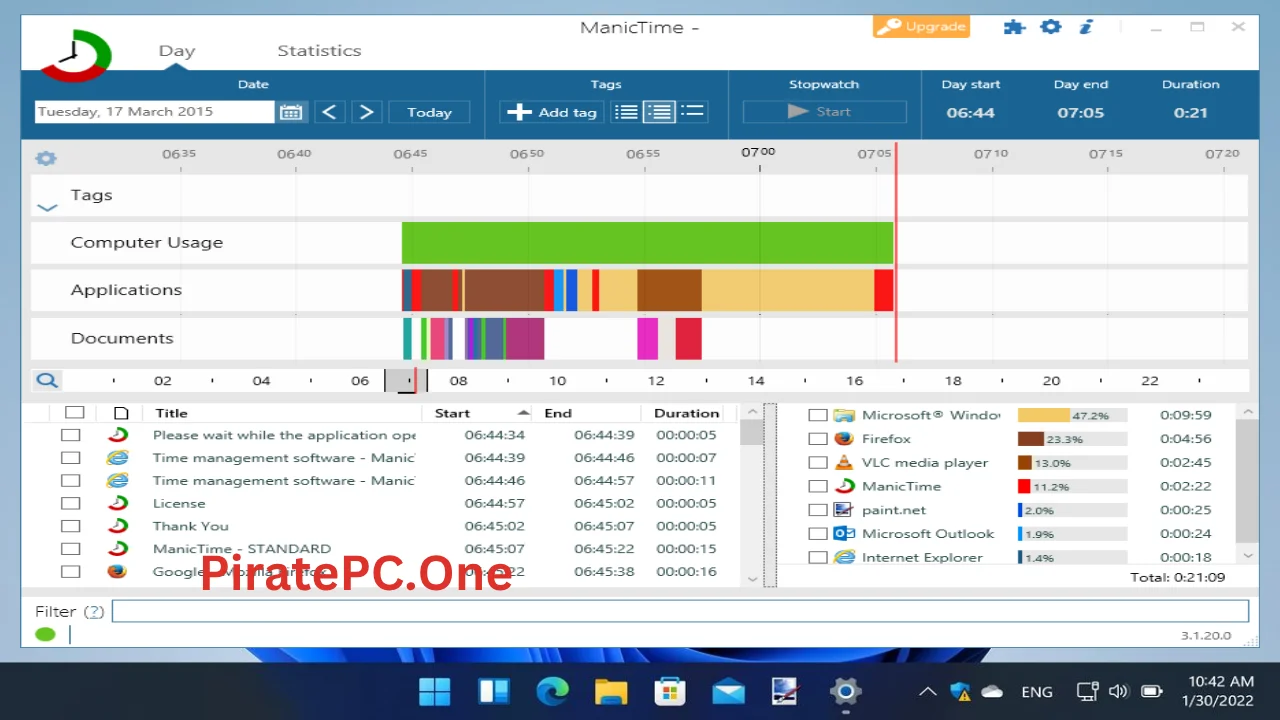The height and width of the screenshot is (720, 1280).
Task: Check the paint.net checkbox
Action: tap(818, 509)
